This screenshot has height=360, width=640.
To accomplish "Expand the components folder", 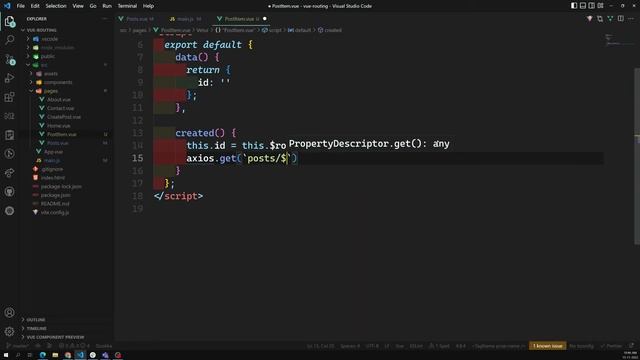I will [x=58, y=82].
